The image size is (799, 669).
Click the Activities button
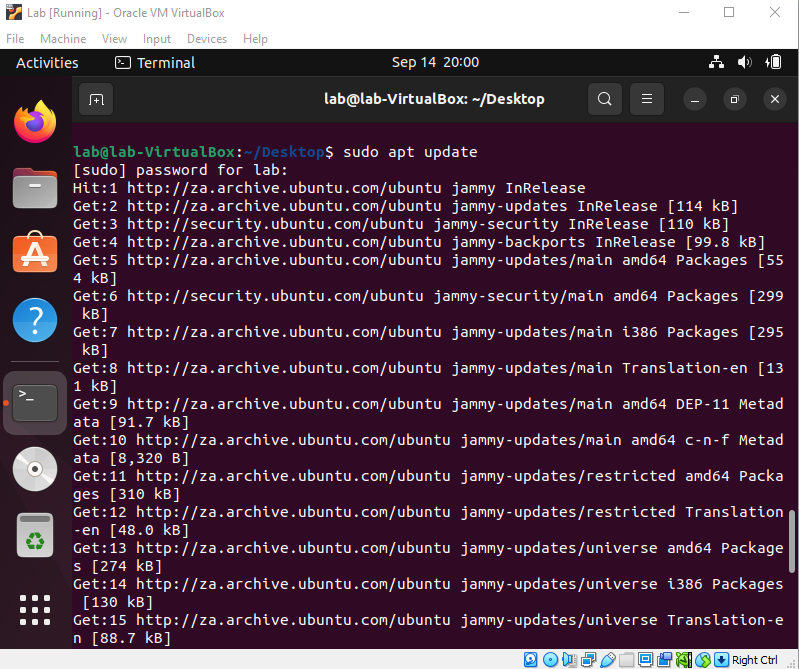[47, 63]
